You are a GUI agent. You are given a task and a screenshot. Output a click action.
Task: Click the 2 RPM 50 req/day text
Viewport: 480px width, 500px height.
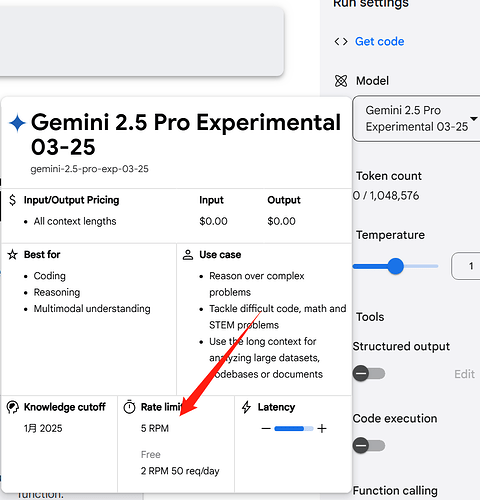(x=180, y=471)
